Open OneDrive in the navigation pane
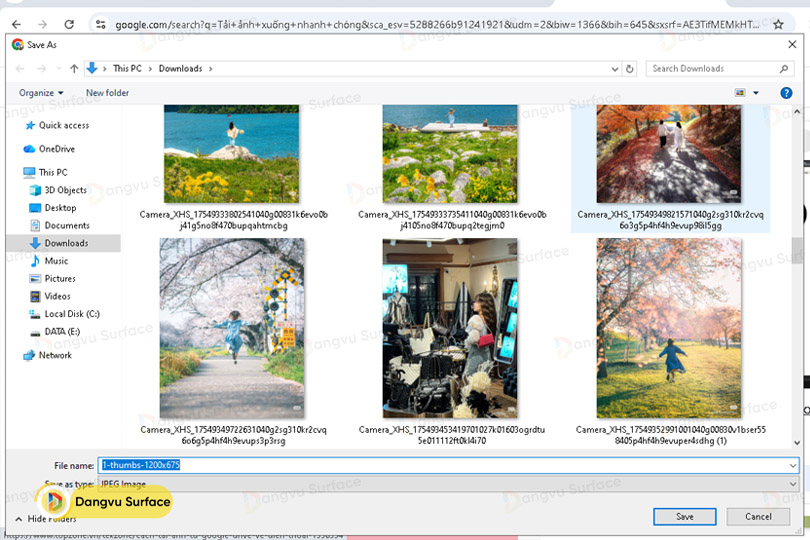Viewport: 810px width, 540px height. [x=56, y=149]
